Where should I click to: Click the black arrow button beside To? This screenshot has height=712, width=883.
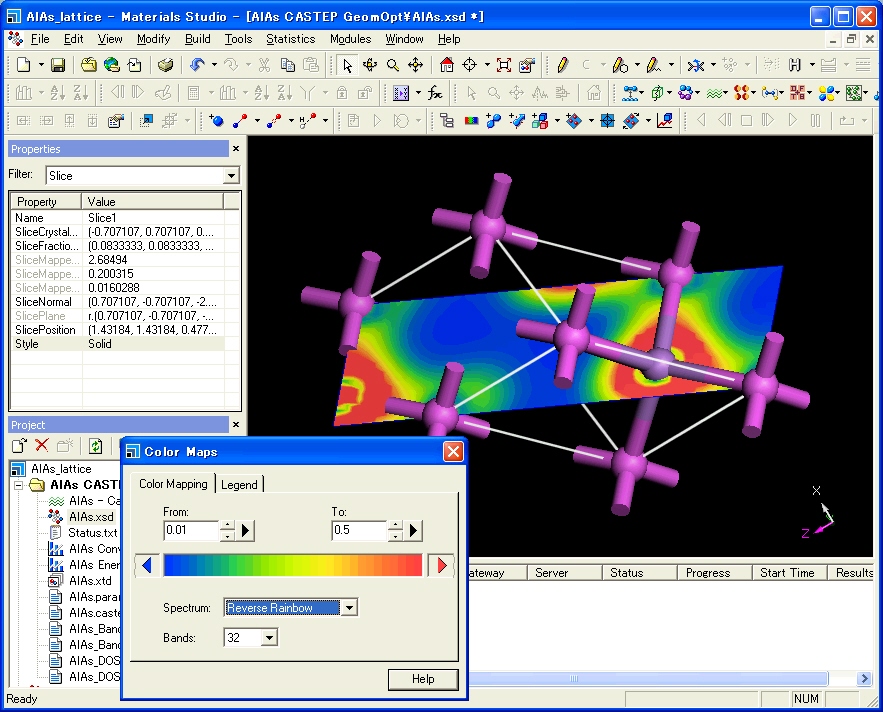[x=414, y=530]
